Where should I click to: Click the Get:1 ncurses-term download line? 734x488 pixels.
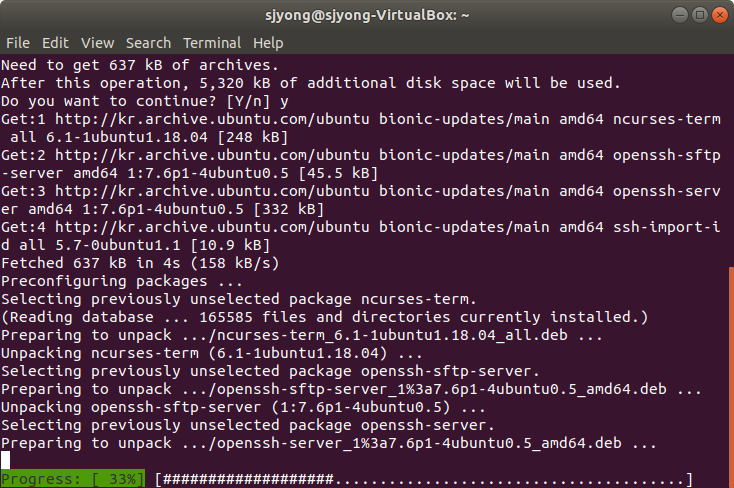(361, 119)
